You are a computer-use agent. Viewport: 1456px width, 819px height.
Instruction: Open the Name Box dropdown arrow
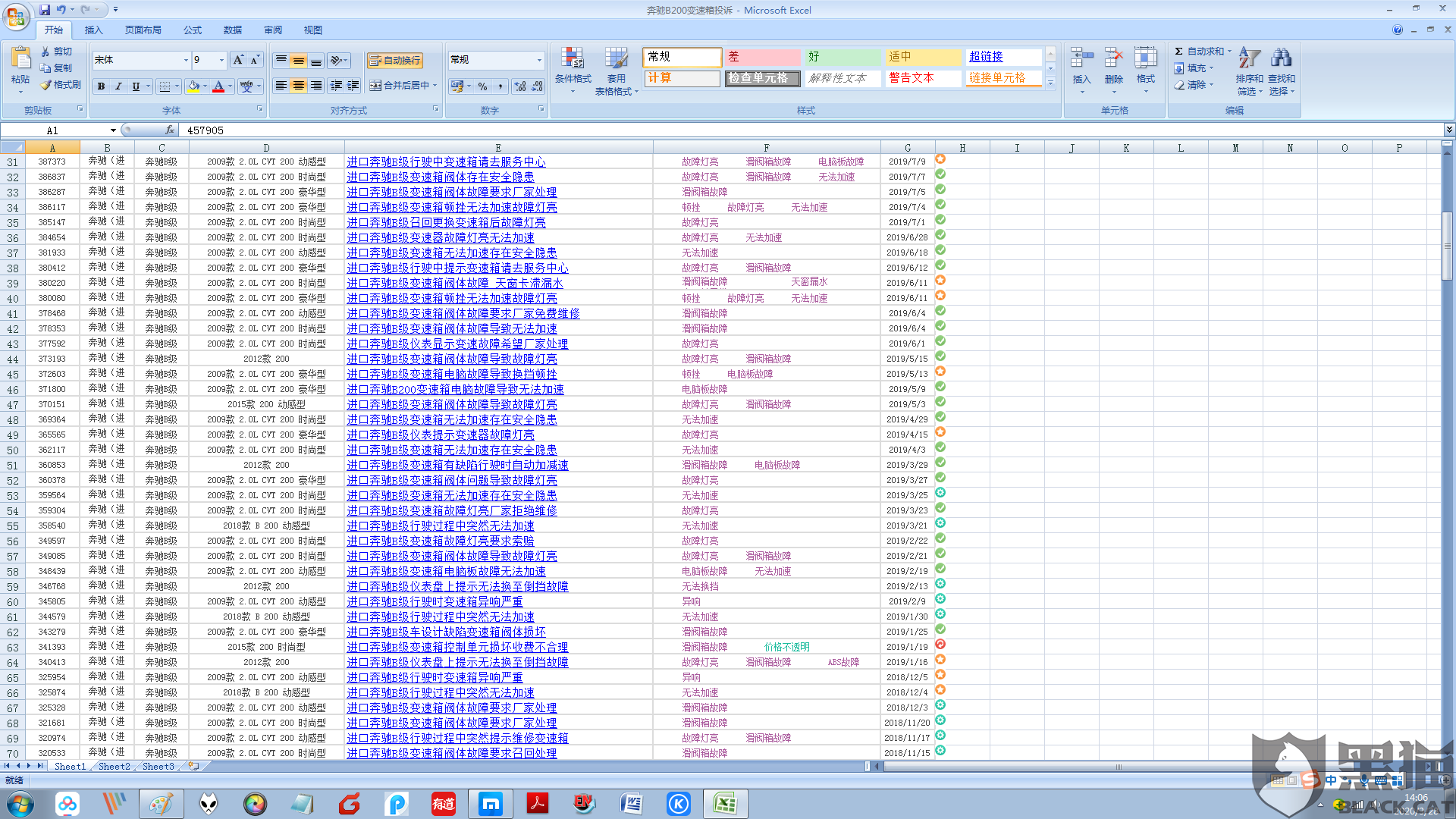click(113, 130)
